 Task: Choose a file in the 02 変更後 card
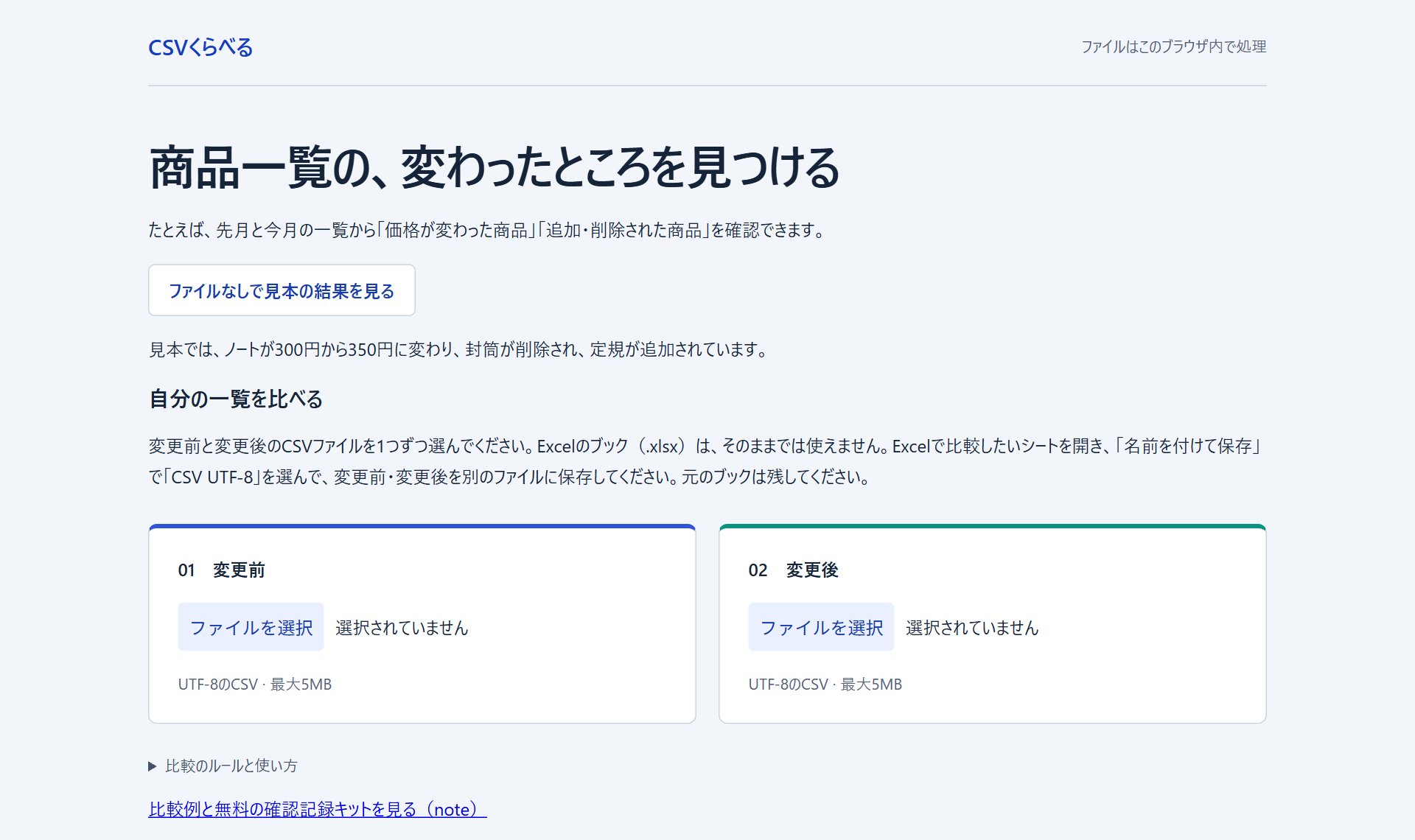(x=821, y=627)
